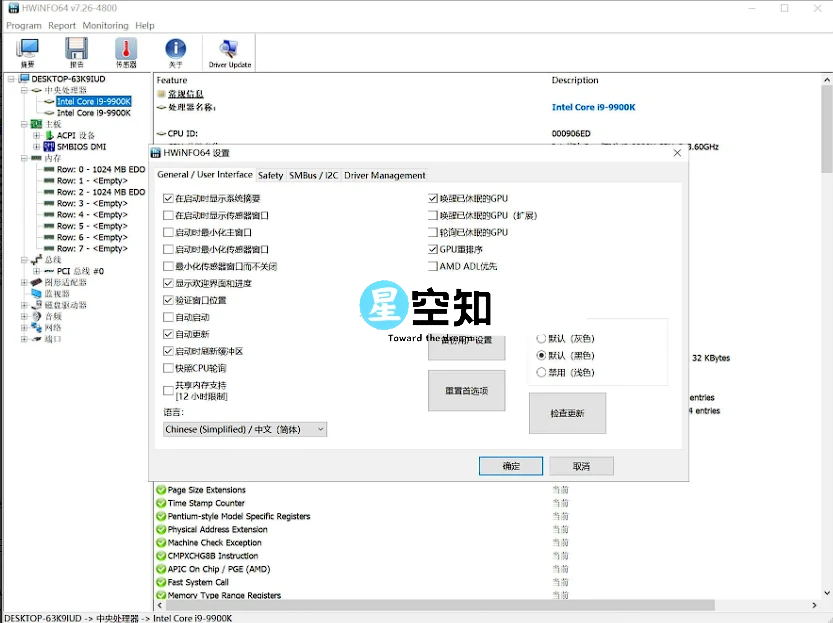Switch to the Safety tab
This screenshot has height=623, width=833.
[x=271, y=174]
